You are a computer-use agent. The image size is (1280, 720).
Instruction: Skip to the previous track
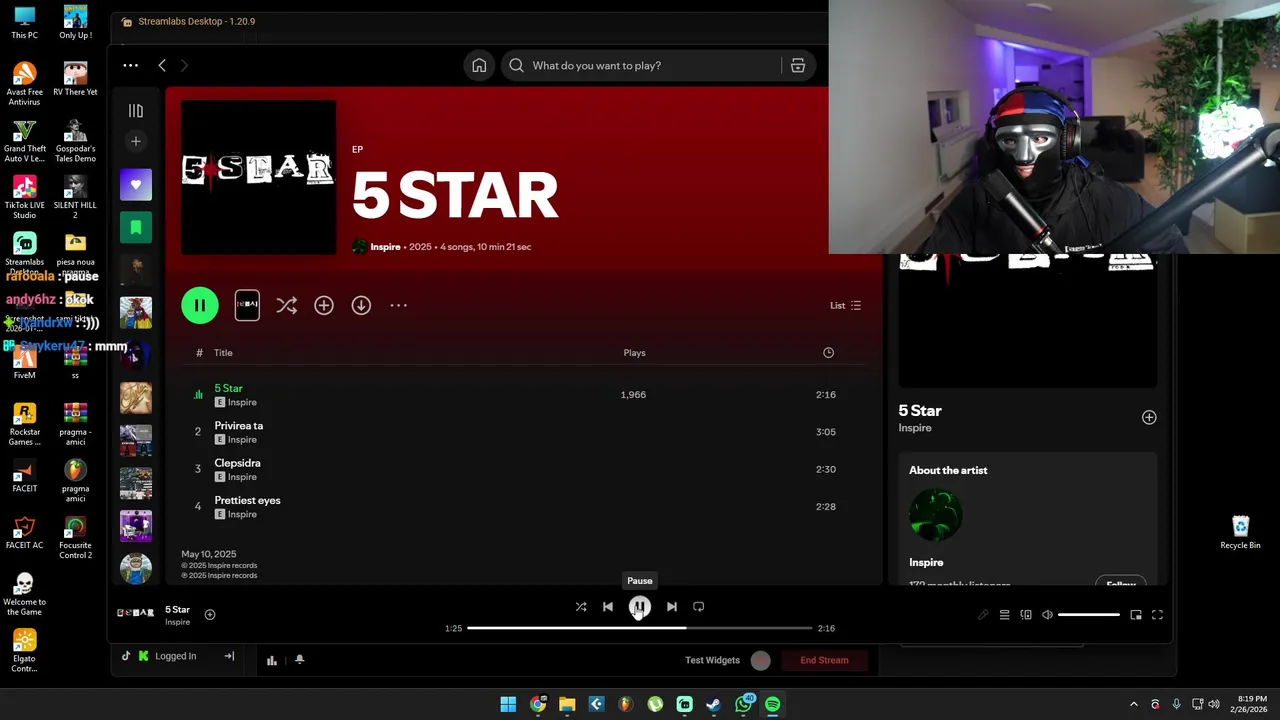point(608,607)
